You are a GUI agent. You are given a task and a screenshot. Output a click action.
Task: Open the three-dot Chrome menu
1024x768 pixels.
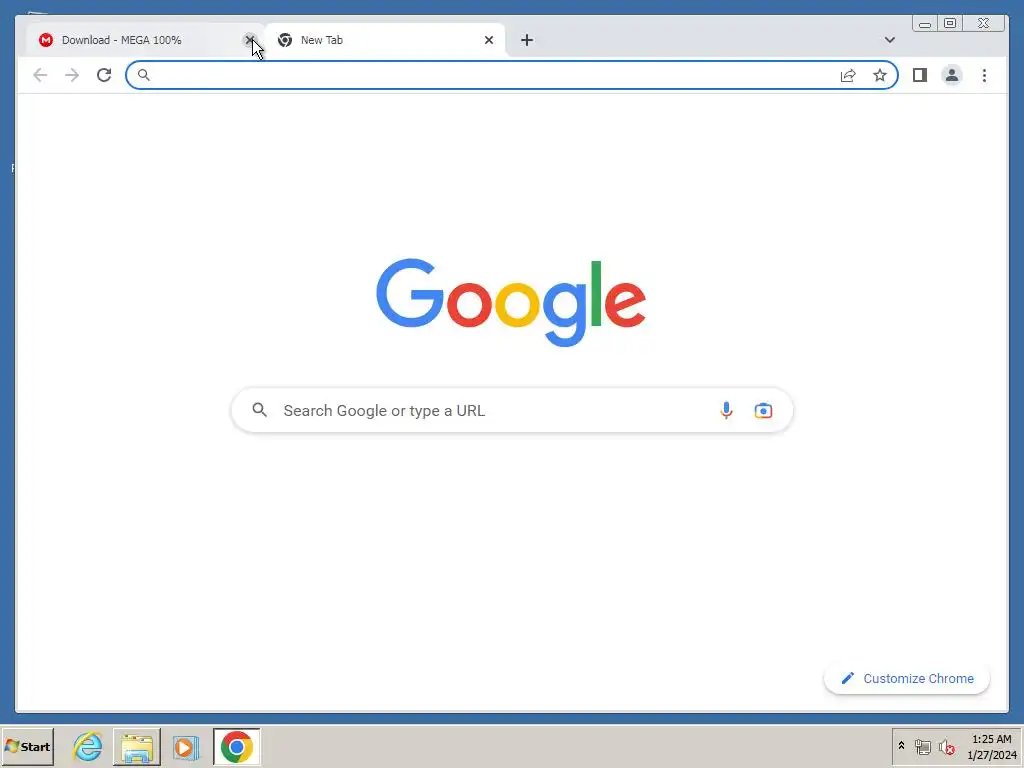tap(984, 75)
